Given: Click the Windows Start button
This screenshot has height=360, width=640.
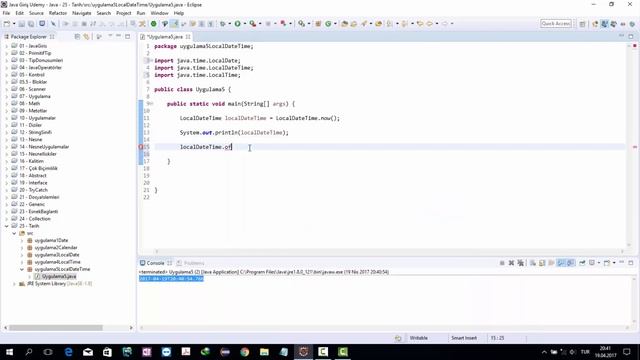Looking at the screenshot, I should pyautogui.click(x=9, y=351).
